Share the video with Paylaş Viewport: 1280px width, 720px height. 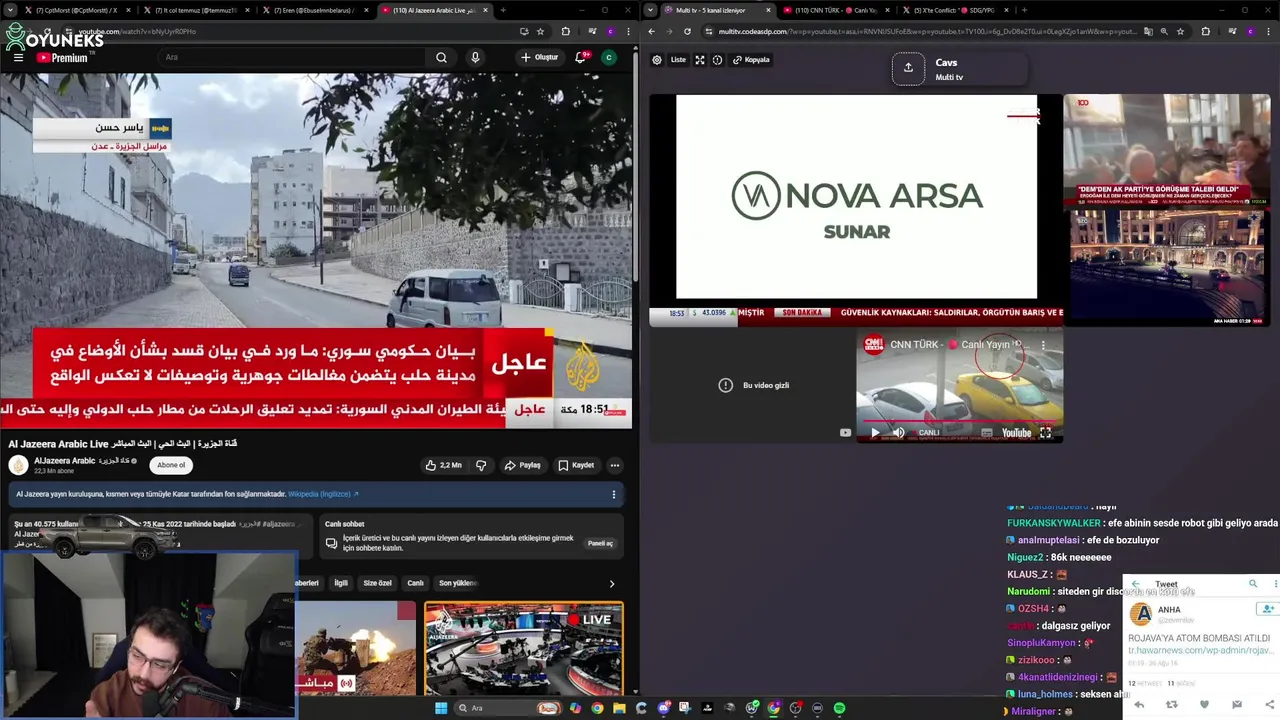(523, 465)
